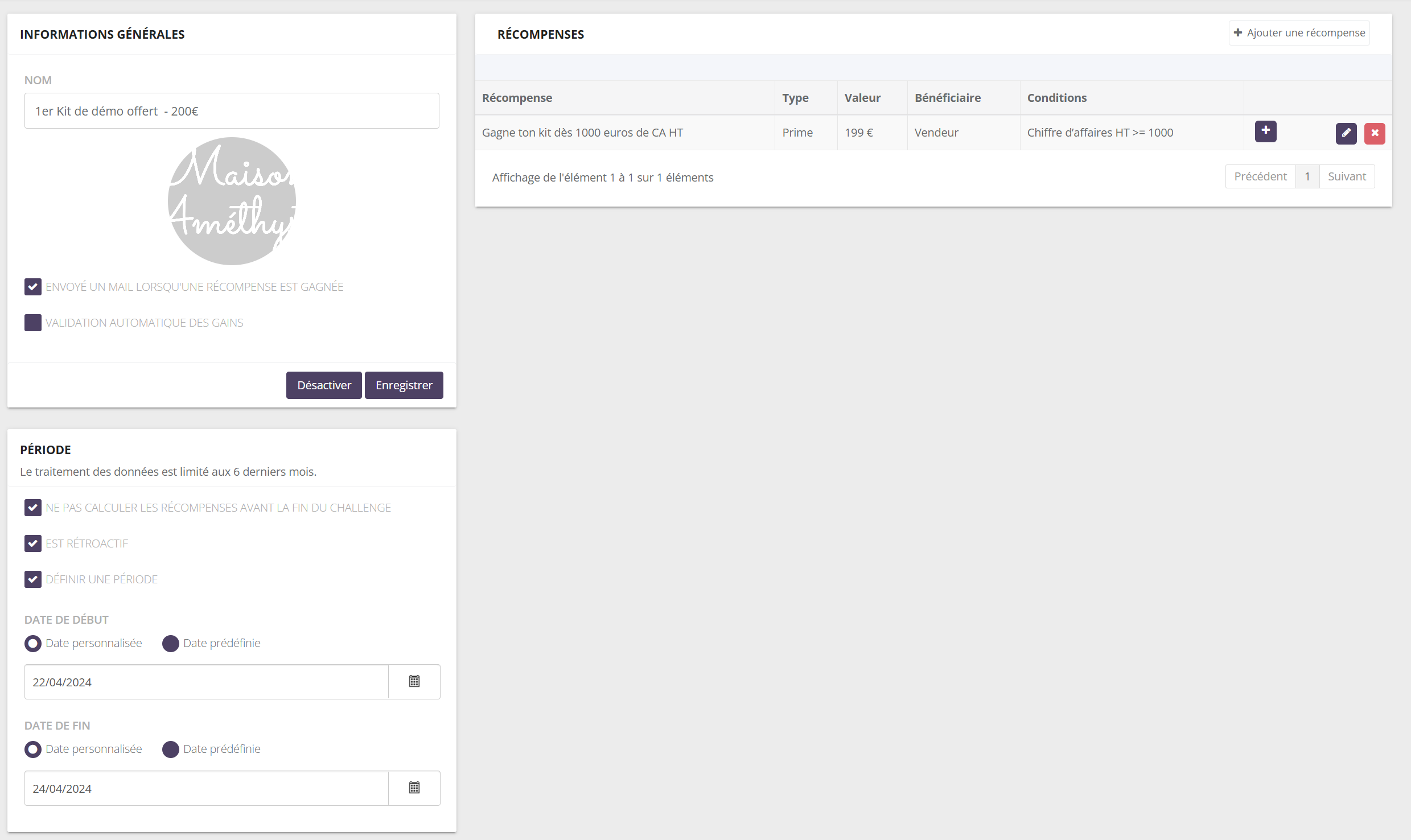The width and height of the screenshot is (1411, 840).
Task: Select Date personnalisée under Date de fin
Action: (33, 750)
